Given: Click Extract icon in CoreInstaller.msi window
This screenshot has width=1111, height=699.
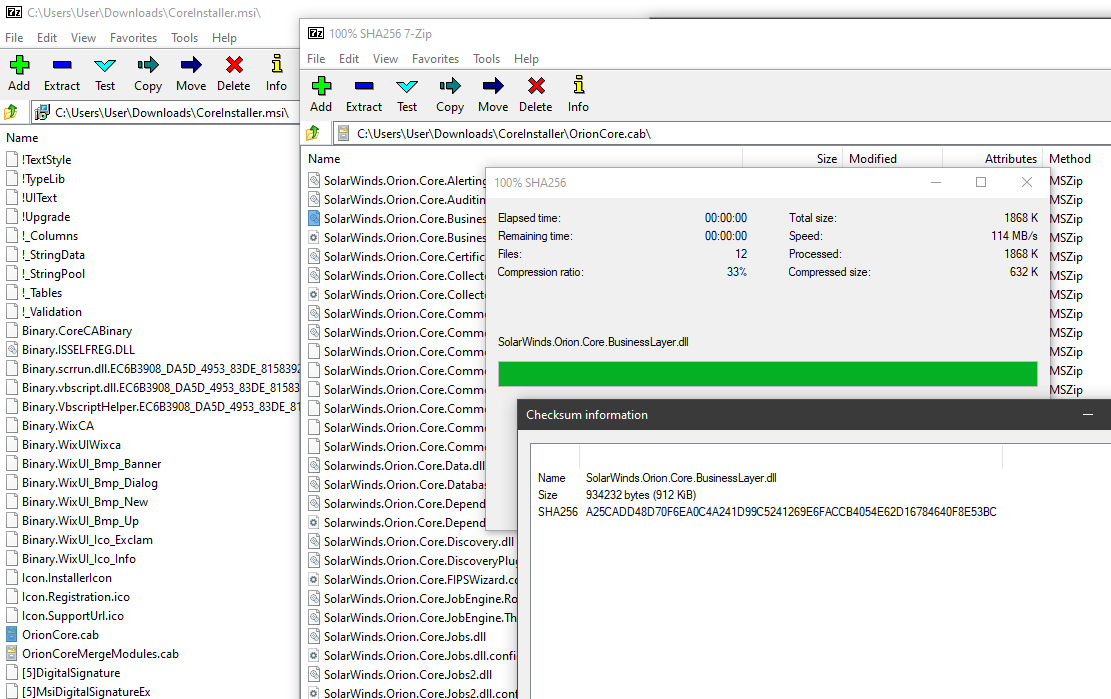Looking at the screenshot, I should [x=62, y=65].
